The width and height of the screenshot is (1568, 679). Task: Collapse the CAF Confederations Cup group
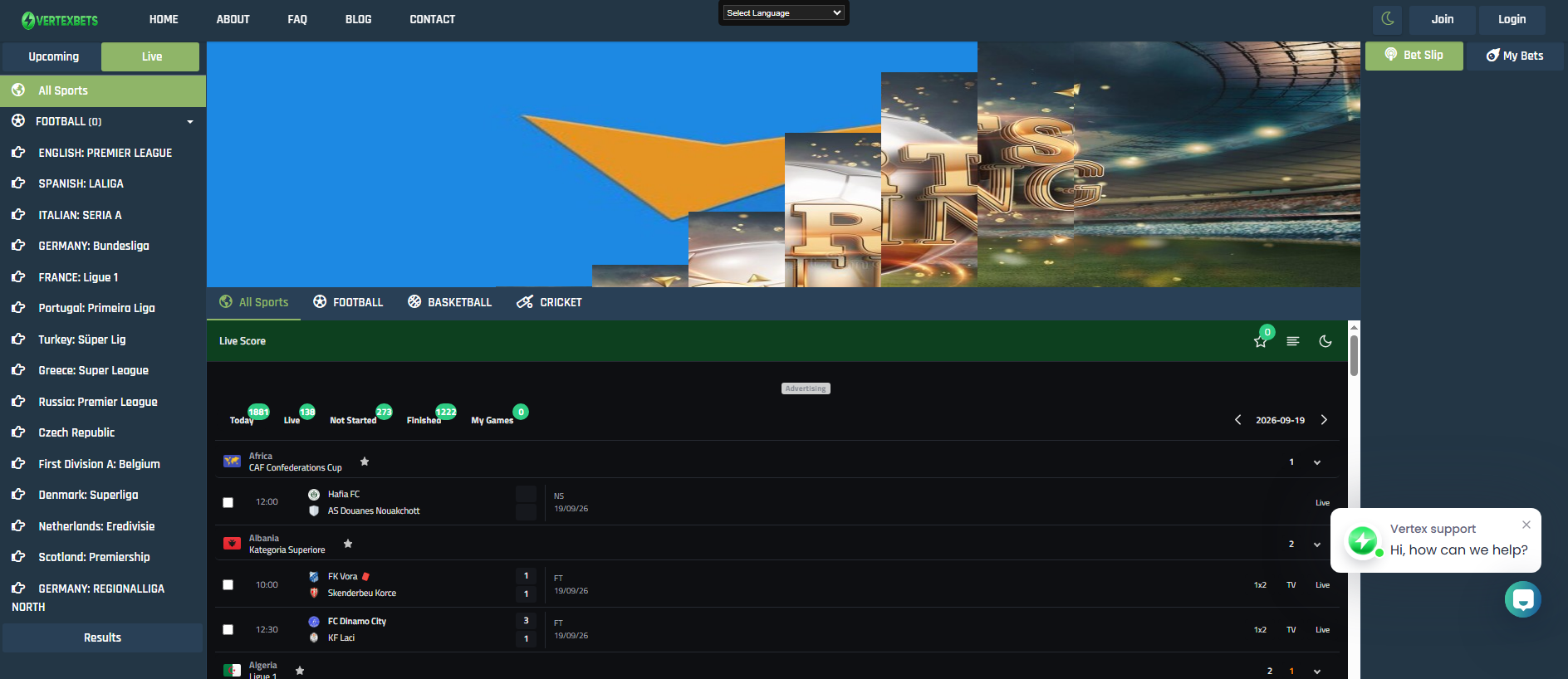coord(1317,462)
